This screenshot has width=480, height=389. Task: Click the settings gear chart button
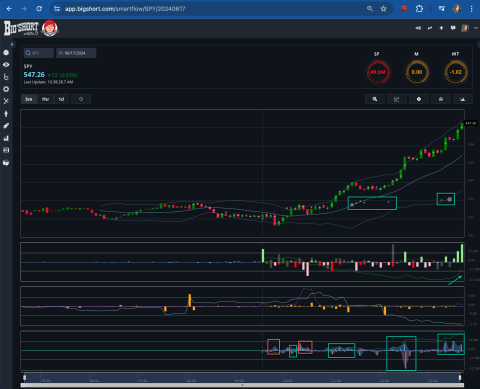[x=419, y=99]
